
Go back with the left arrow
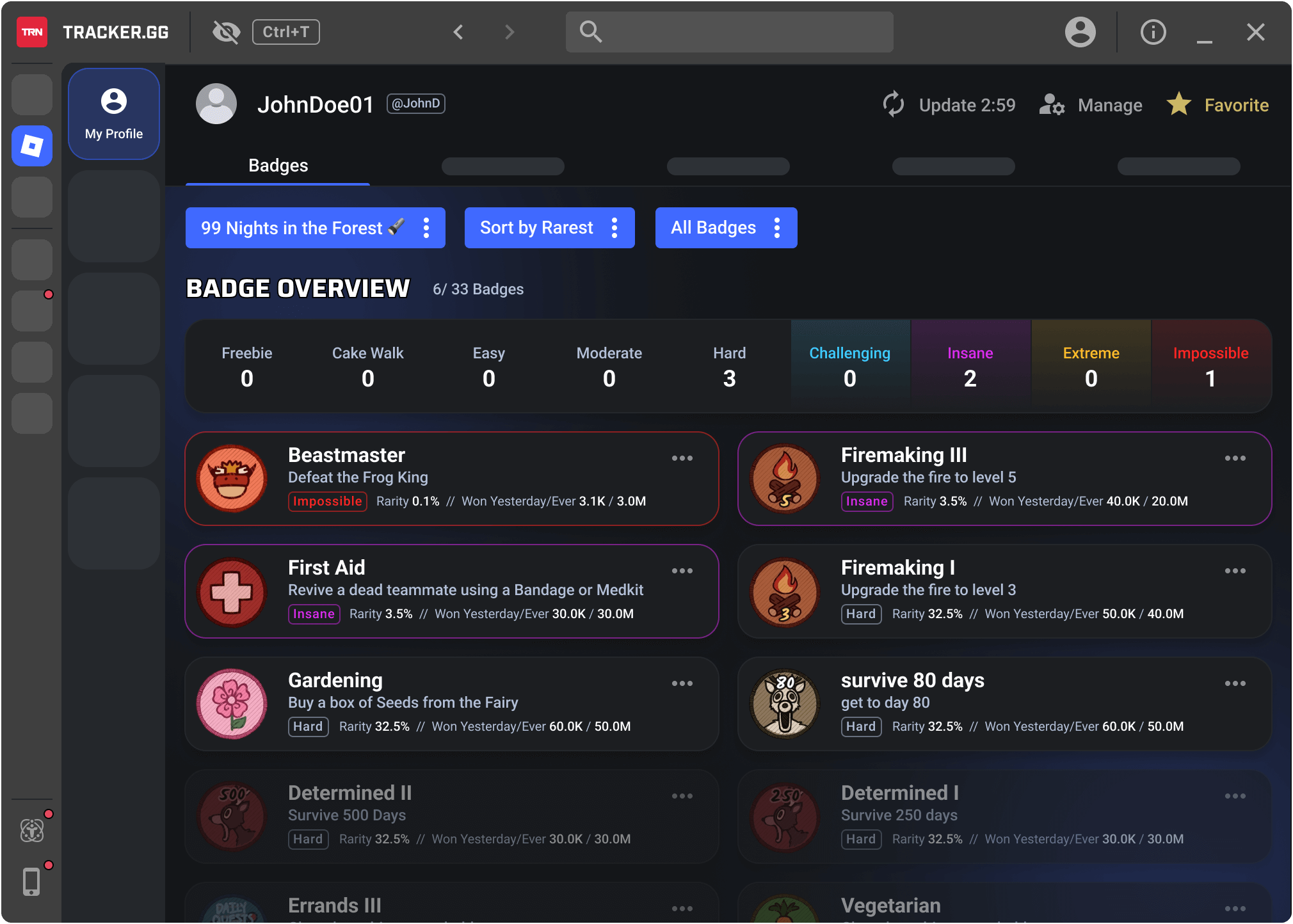click(458, 32)
